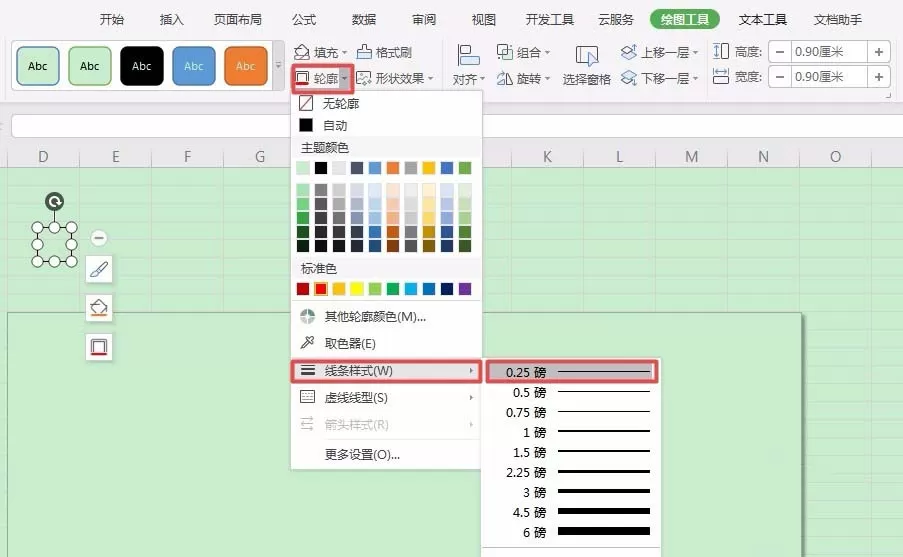Choose 1 磅 line weight
Viewport: 903px width, 557px height.
[572, 432]
